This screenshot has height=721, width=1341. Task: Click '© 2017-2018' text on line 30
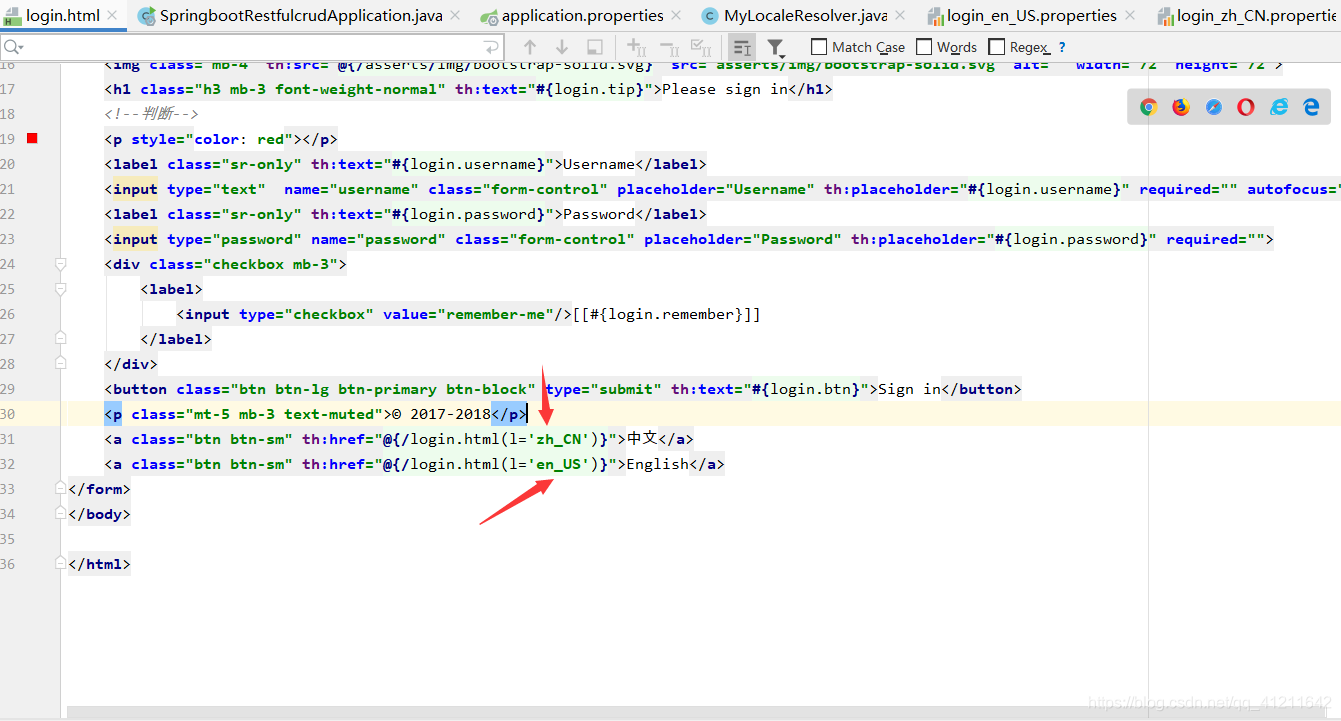click(x=443, y=414)
